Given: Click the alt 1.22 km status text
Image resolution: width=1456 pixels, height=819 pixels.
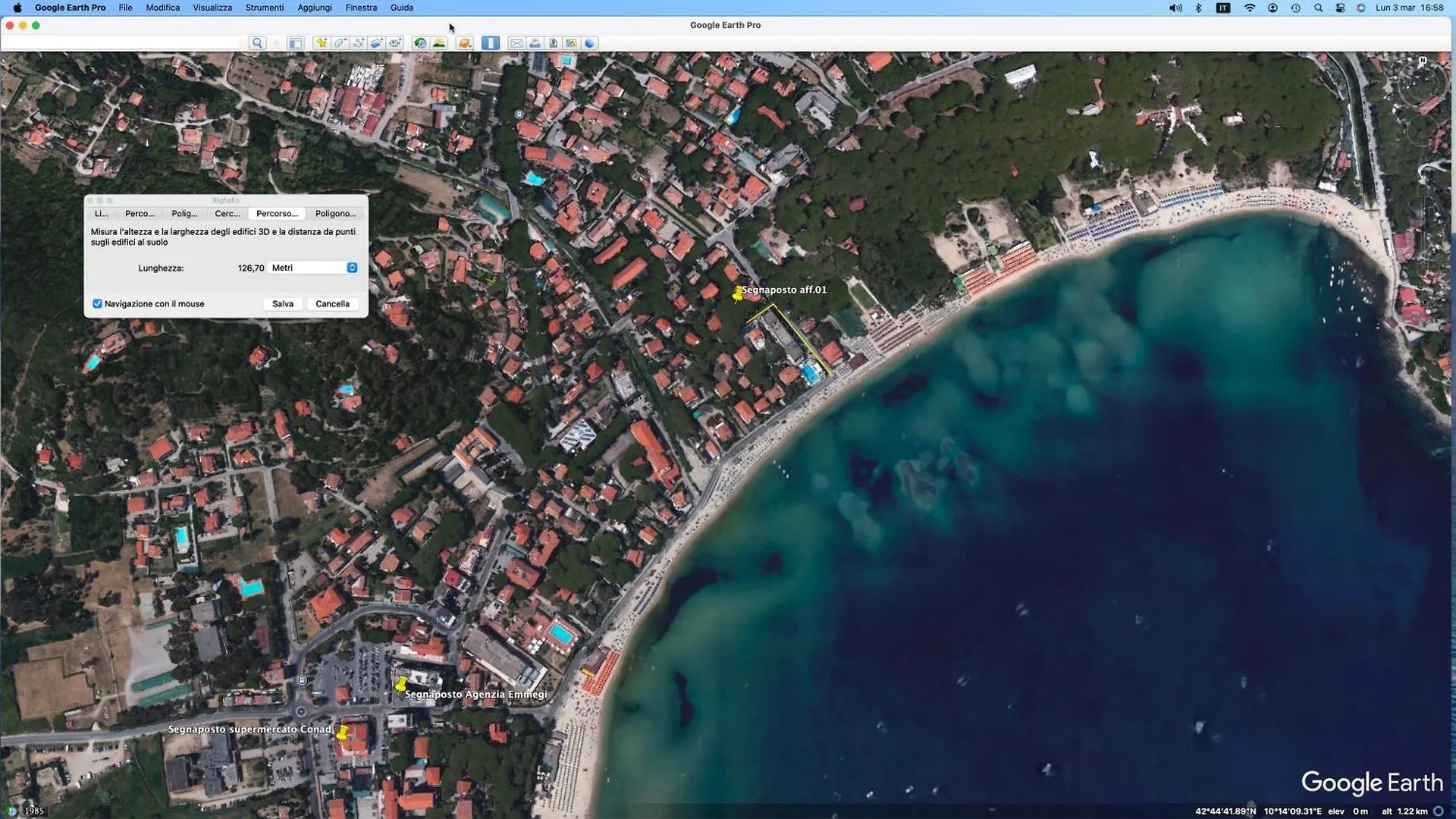Looking at the screenshot, I should 1404,811.
